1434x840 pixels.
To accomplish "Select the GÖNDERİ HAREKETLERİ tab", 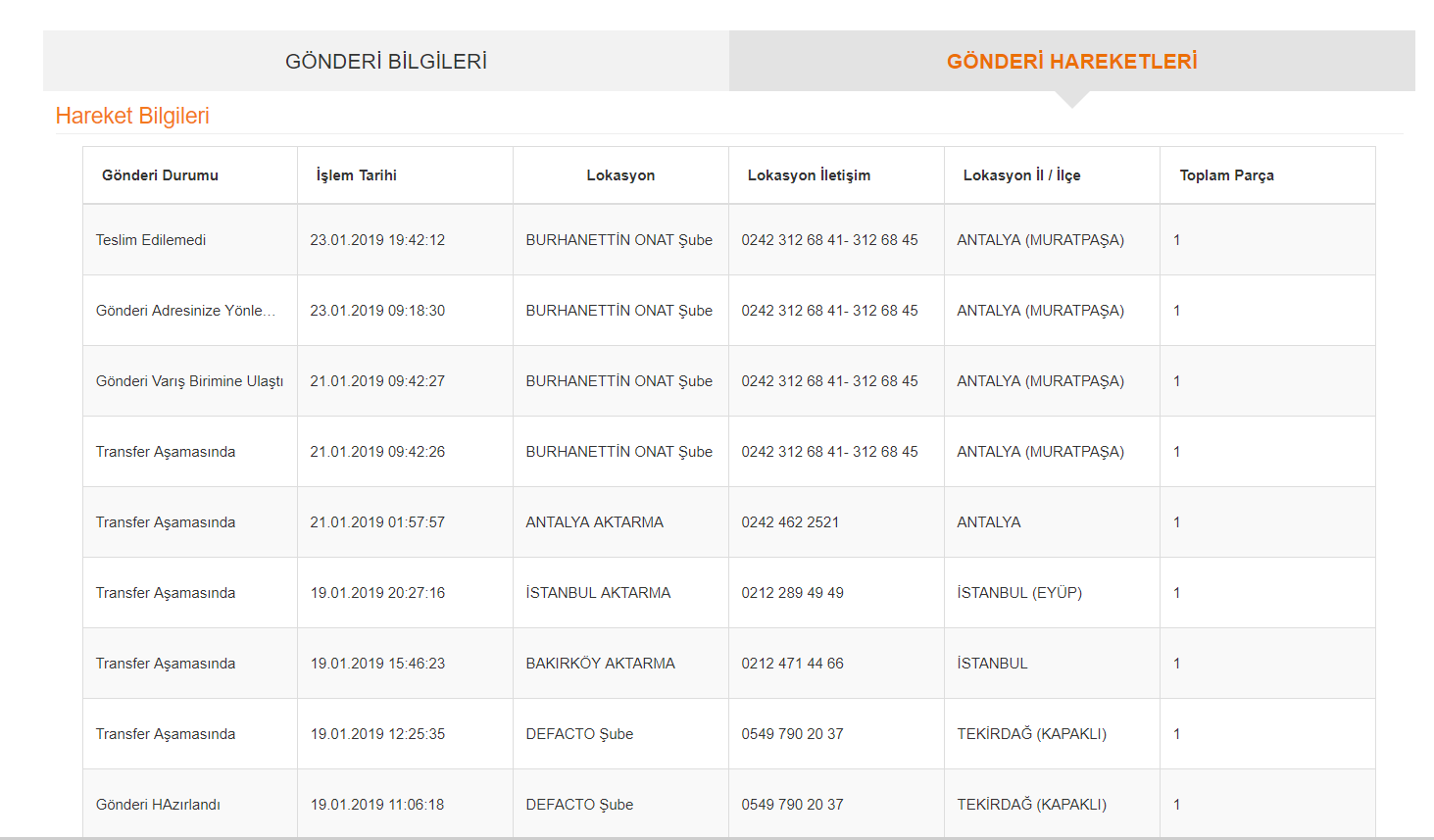I will pyautogui.click(x=1072, y=61).
